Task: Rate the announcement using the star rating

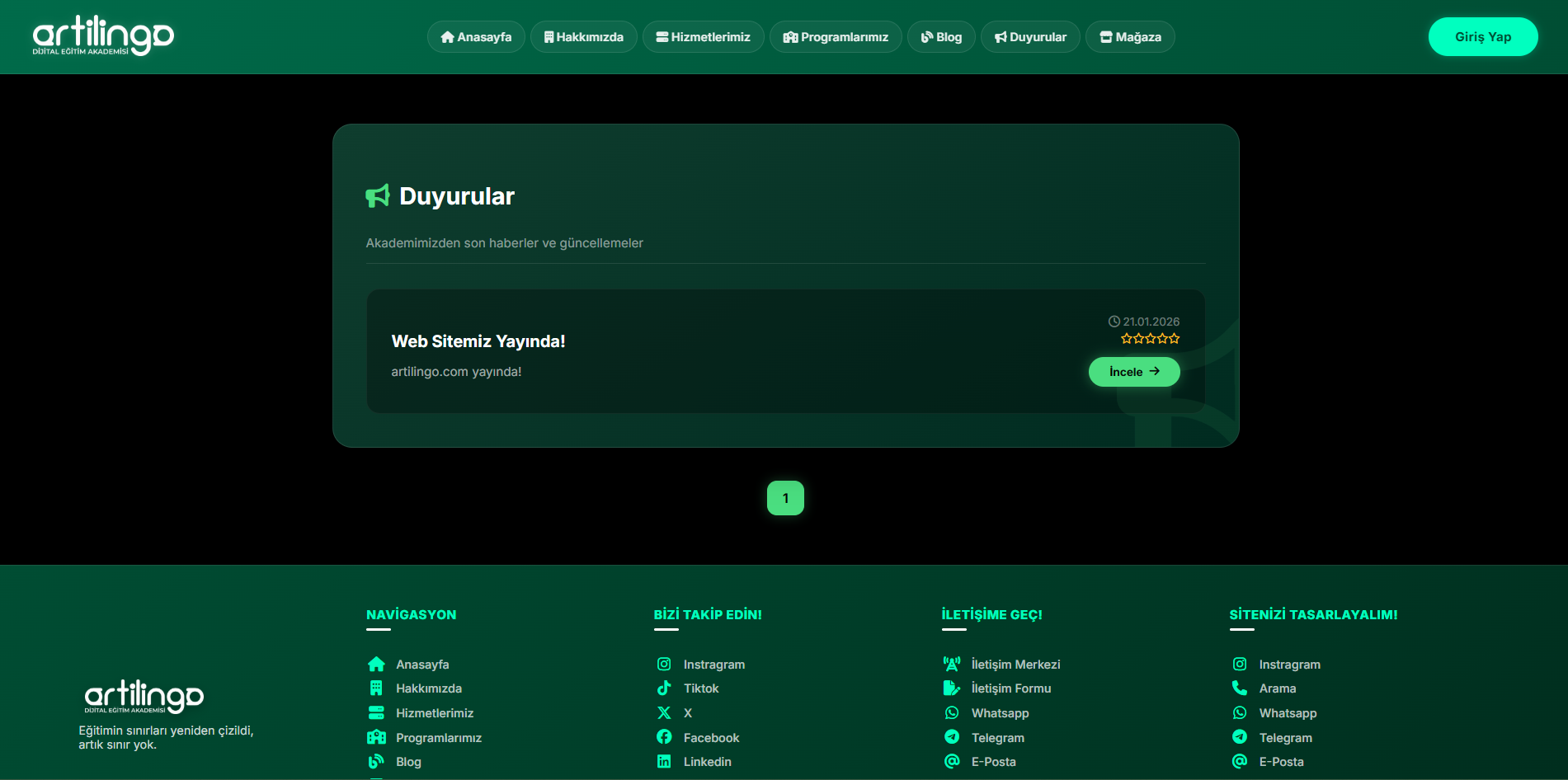Action: click(x=1150, y=339)
